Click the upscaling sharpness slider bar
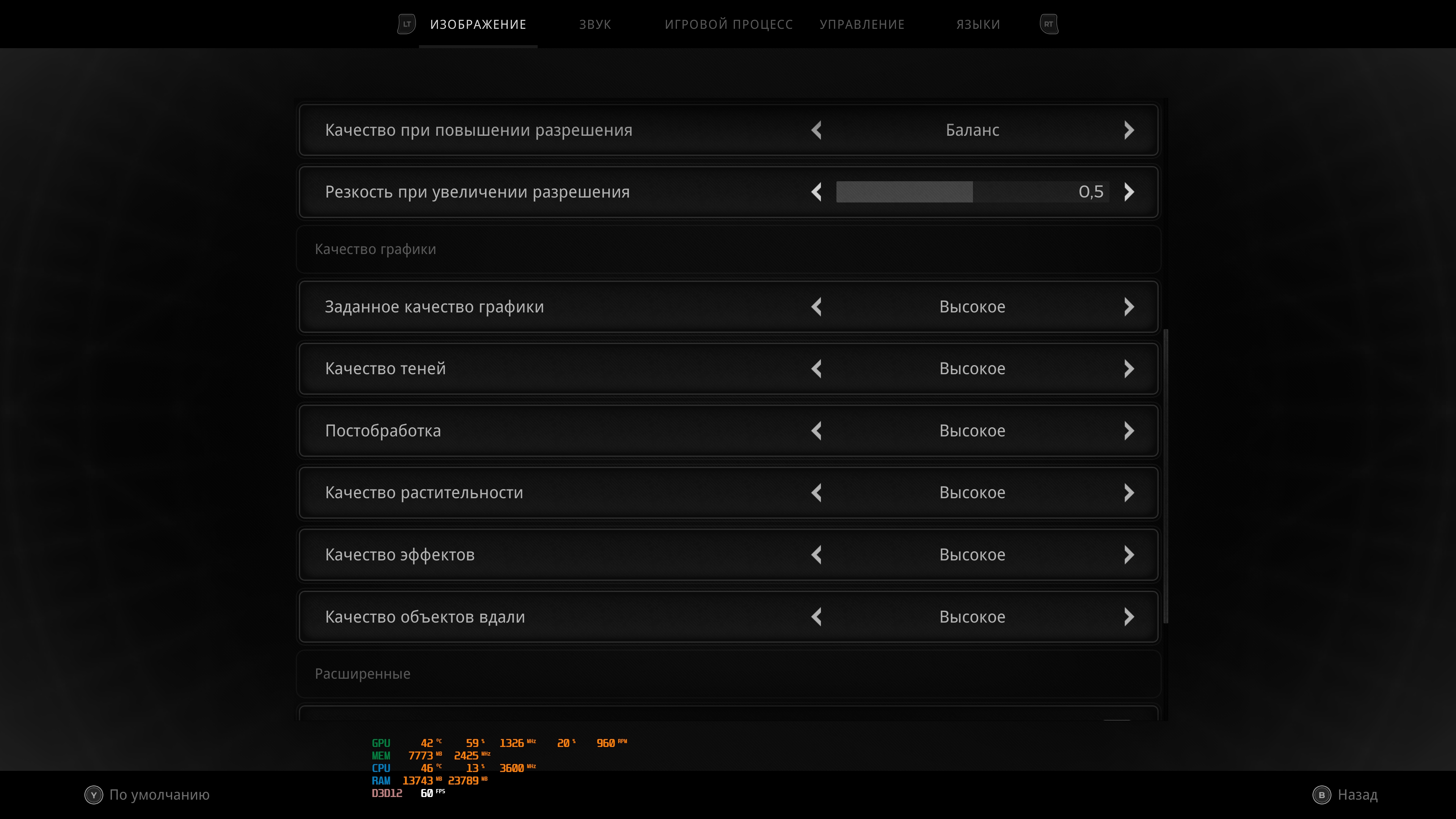This screenshot has width=1456, height=819. click(972, 192)
